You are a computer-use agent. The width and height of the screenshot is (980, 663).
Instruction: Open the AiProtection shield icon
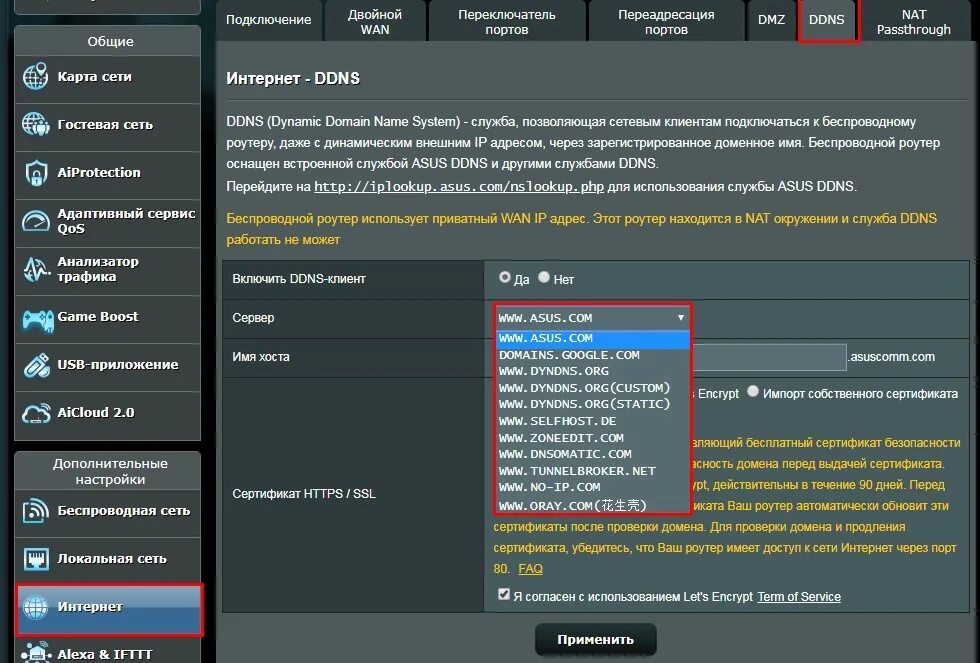point(36,172)
